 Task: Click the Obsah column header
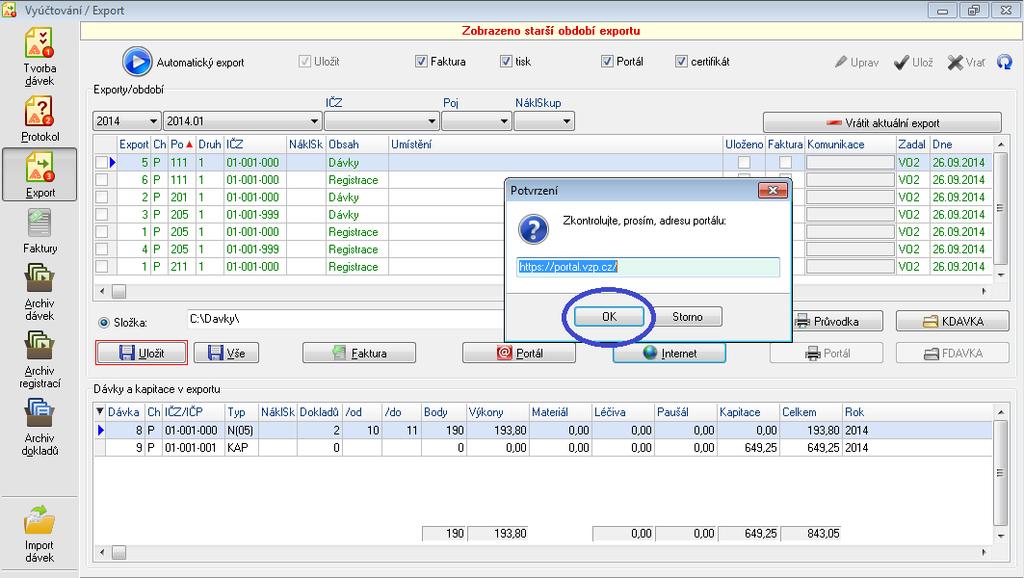(357, 144)
